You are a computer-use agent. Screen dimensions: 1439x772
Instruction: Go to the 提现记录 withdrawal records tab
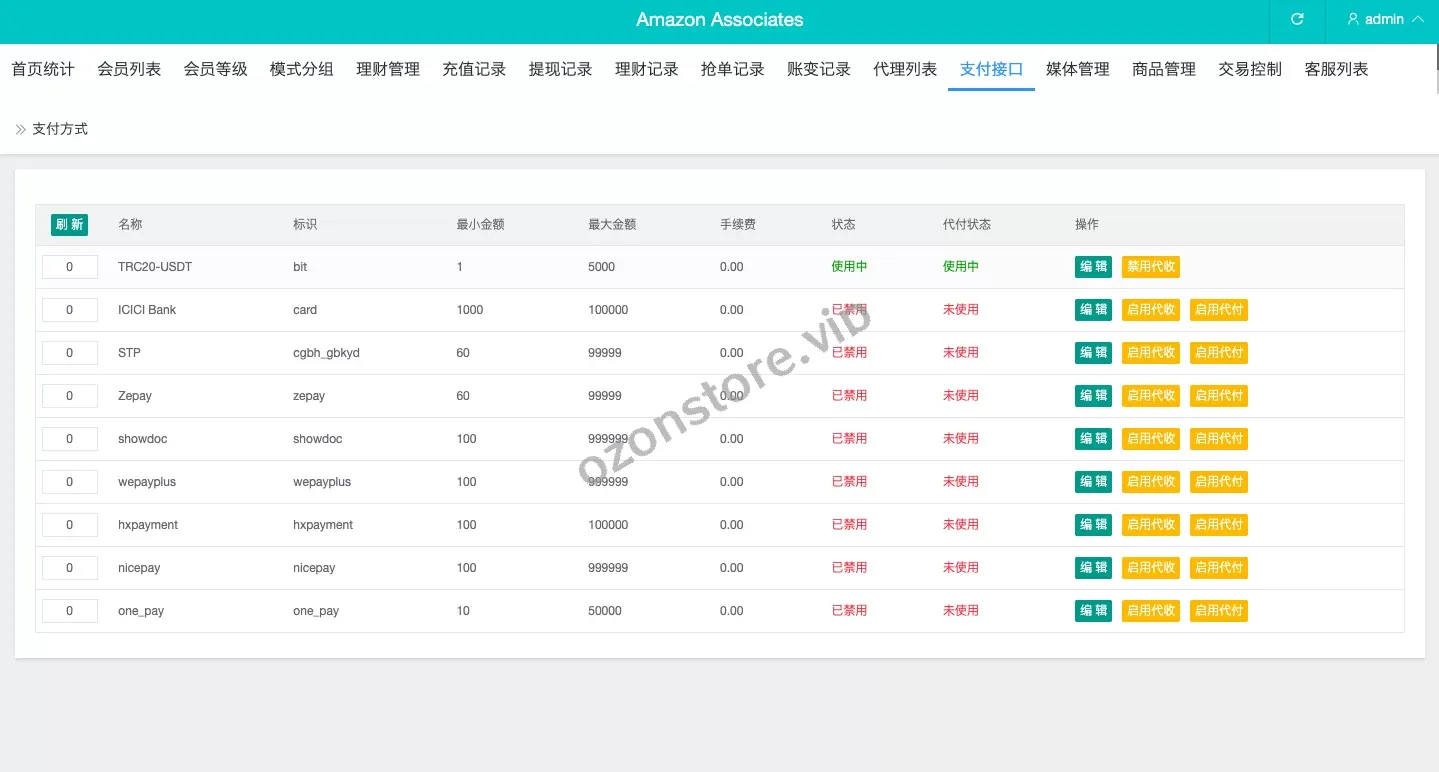tap(560, 69)
